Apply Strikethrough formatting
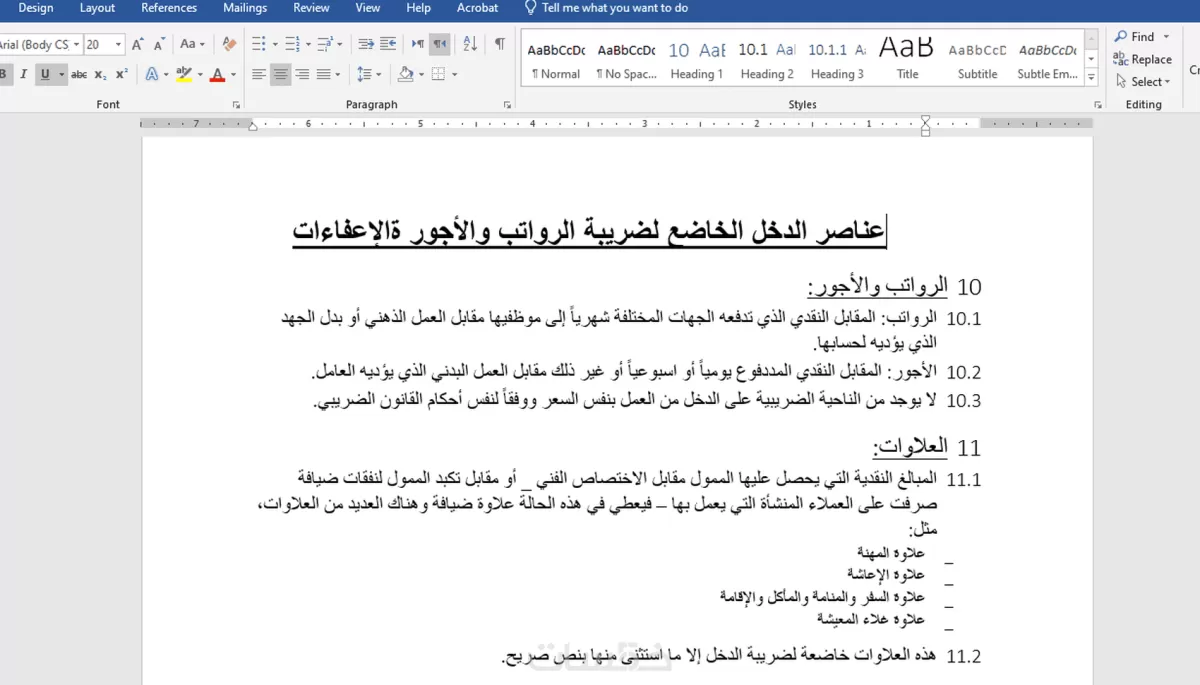The height and width of the screenshot is (685, 1200). click(79, 73)
